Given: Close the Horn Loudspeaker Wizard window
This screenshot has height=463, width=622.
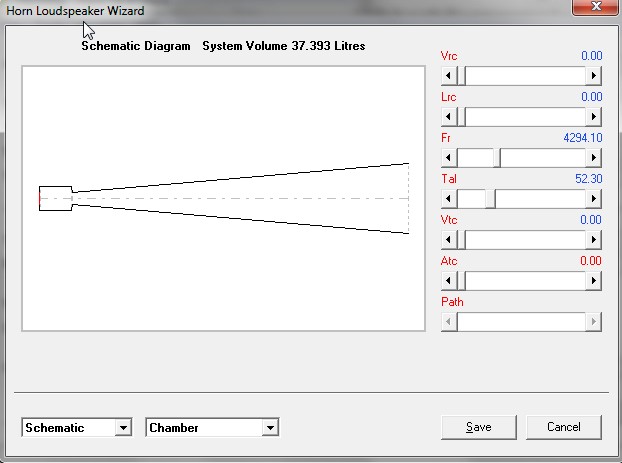Looking at the screenshot, I should pos(596,7).
